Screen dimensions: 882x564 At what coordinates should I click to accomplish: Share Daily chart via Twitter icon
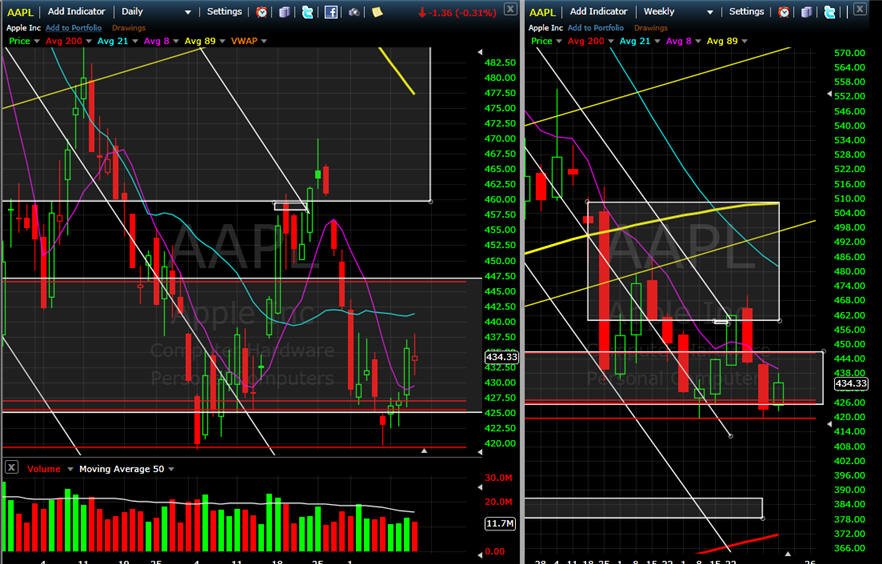point(307,12)
